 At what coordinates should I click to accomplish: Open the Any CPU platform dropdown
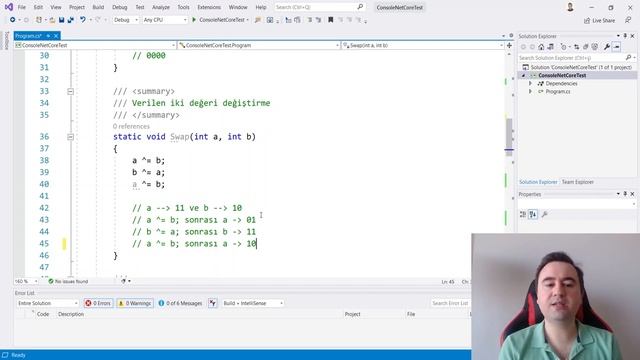(165, 20)
